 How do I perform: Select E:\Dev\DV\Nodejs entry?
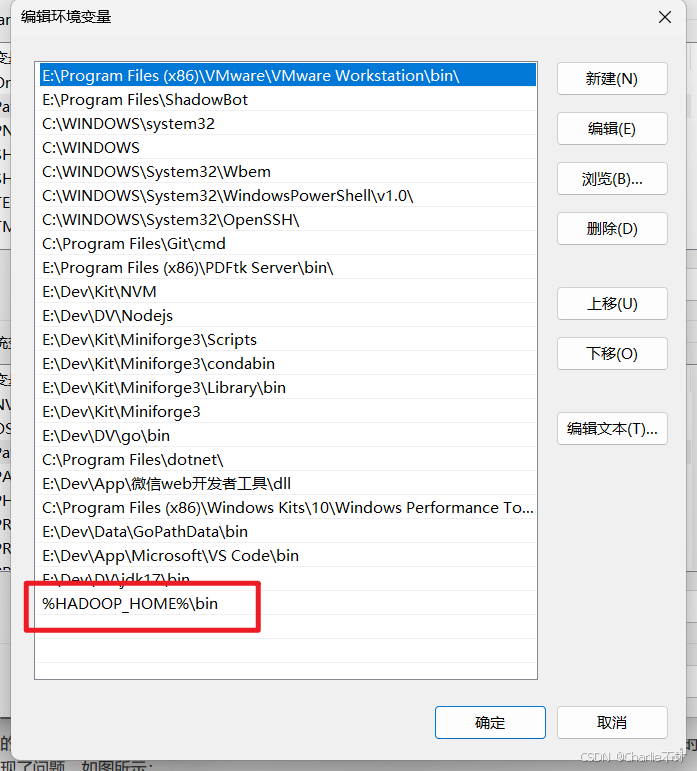pyautogui.click(x=286, y=316)
